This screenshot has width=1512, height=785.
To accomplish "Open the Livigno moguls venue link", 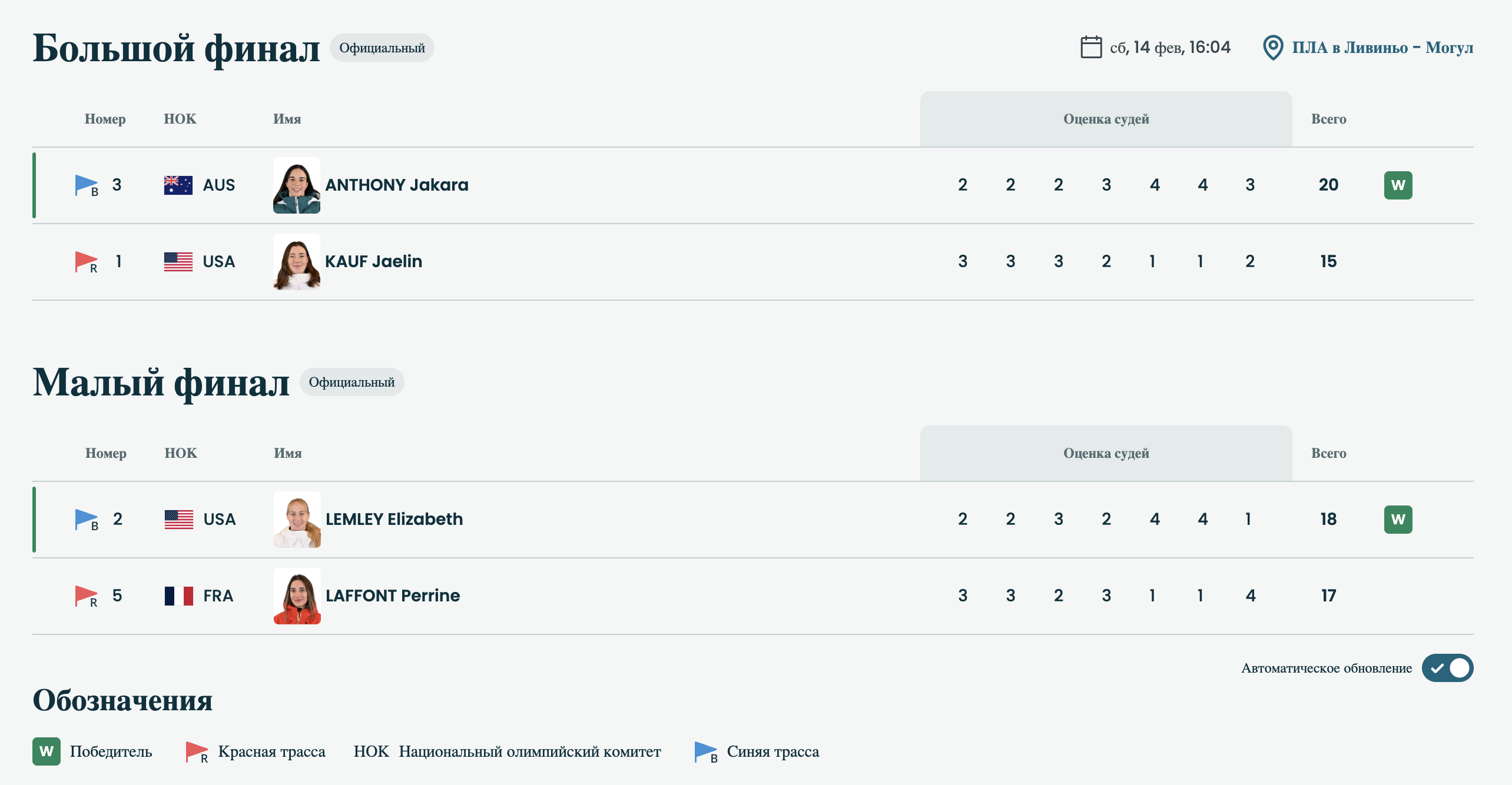I will click(1382, 47).
